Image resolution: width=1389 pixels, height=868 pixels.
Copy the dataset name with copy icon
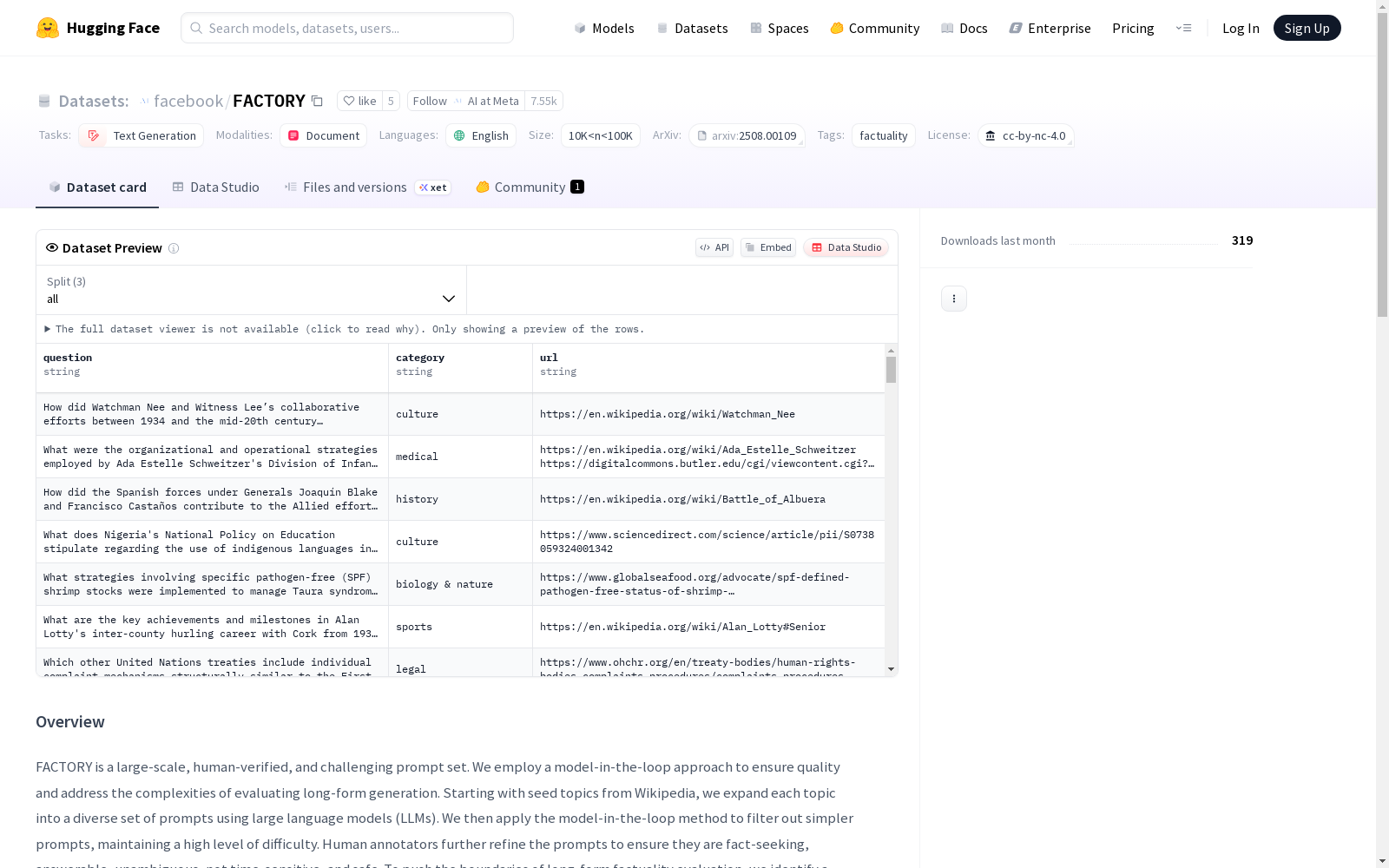click(318, 101)
